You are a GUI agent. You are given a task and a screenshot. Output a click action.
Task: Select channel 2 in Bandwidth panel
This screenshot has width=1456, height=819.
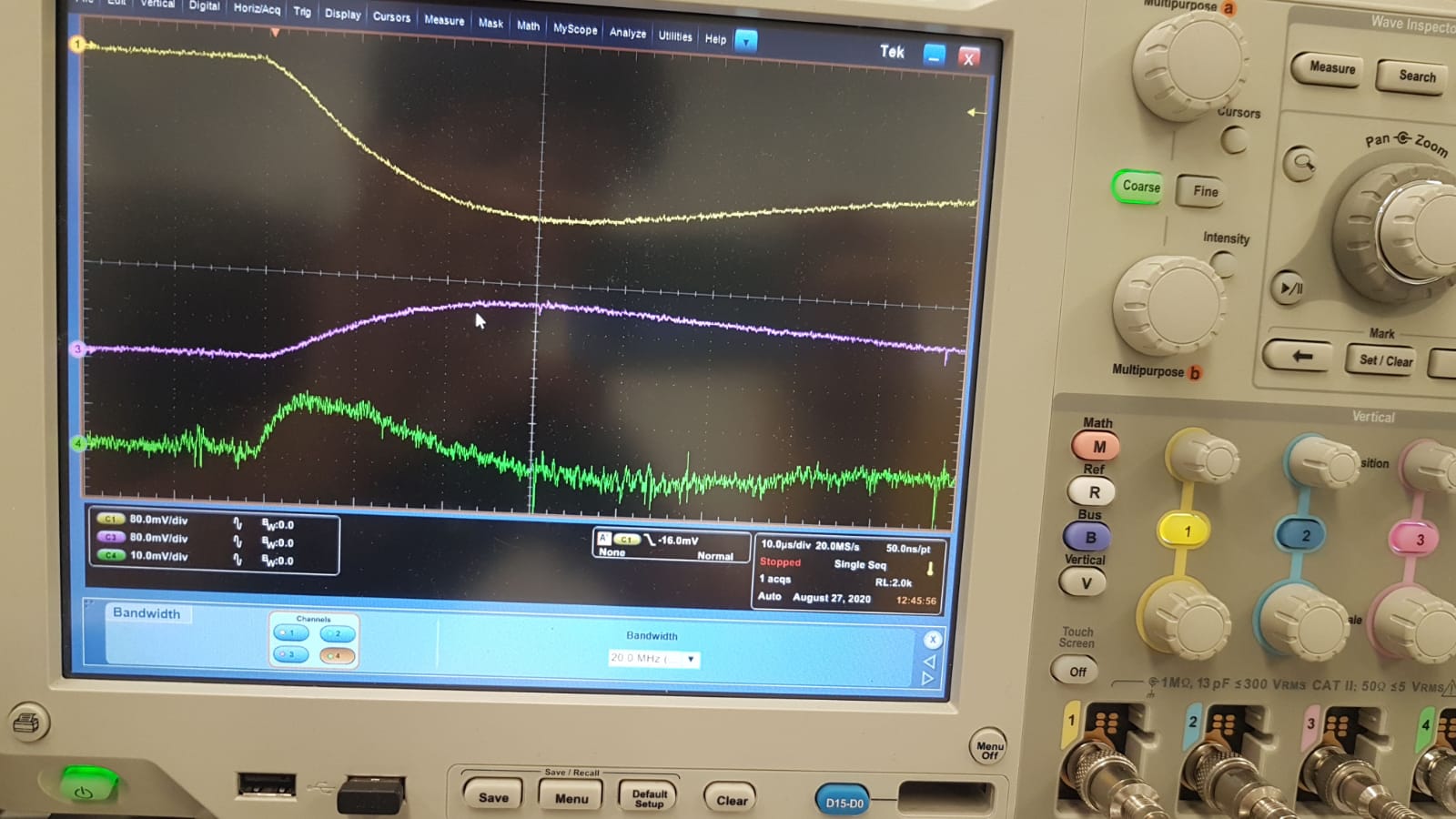tap(337, 634)
